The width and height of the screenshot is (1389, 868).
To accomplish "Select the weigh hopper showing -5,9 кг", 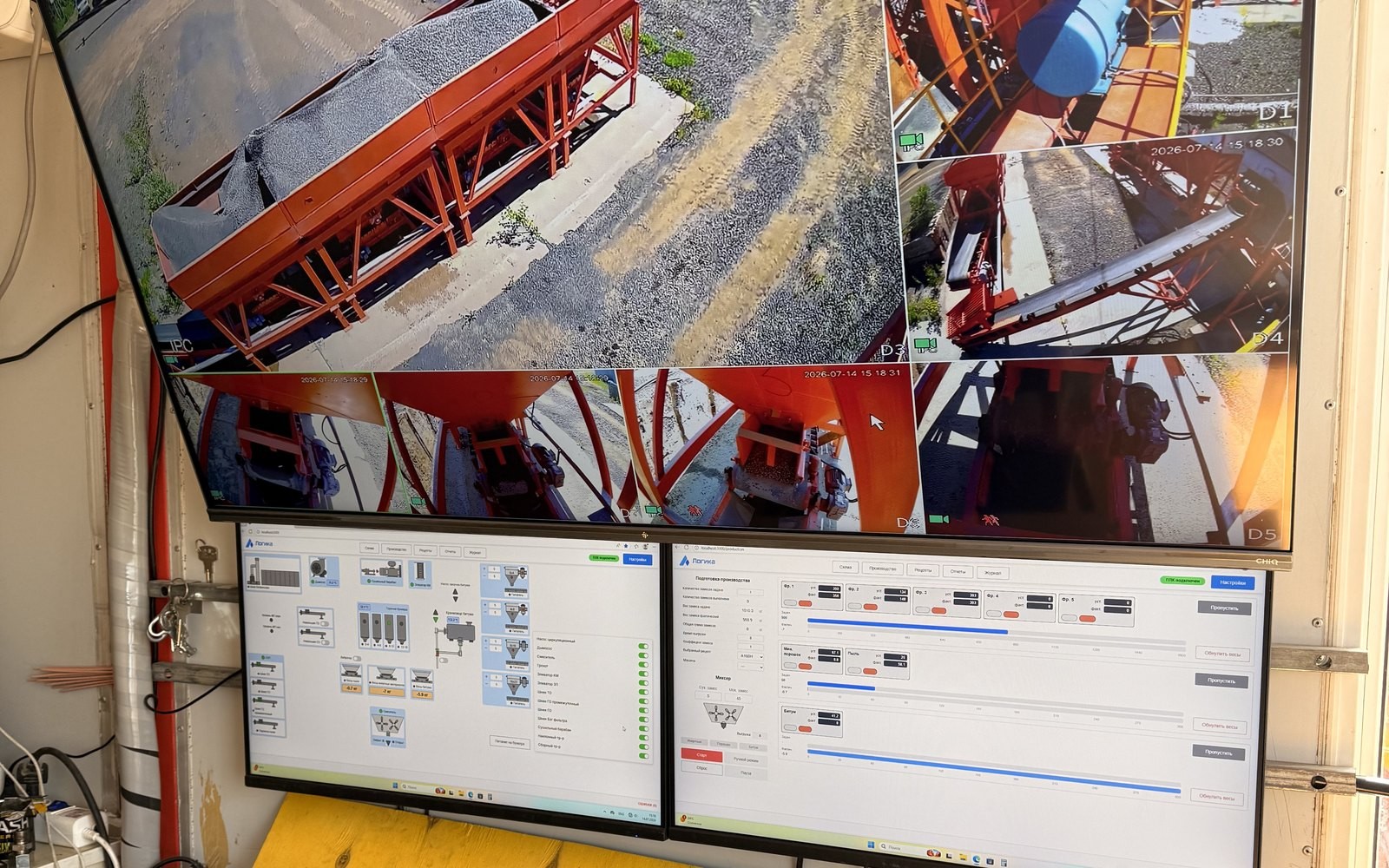I will [422, 683].
